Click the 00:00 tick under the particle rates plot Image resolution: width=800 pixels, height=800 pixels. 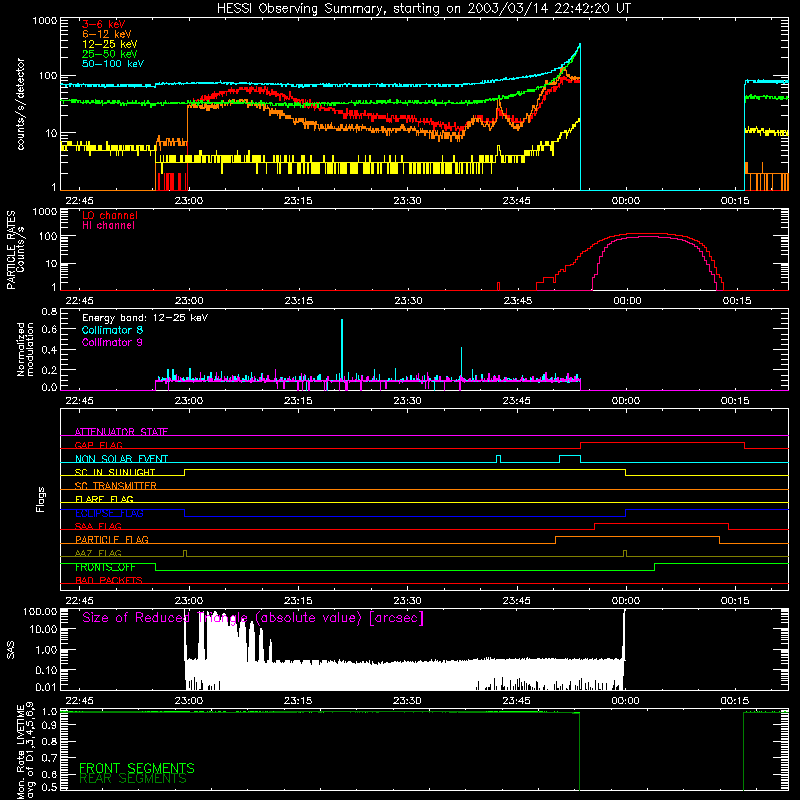coord(627,301)
